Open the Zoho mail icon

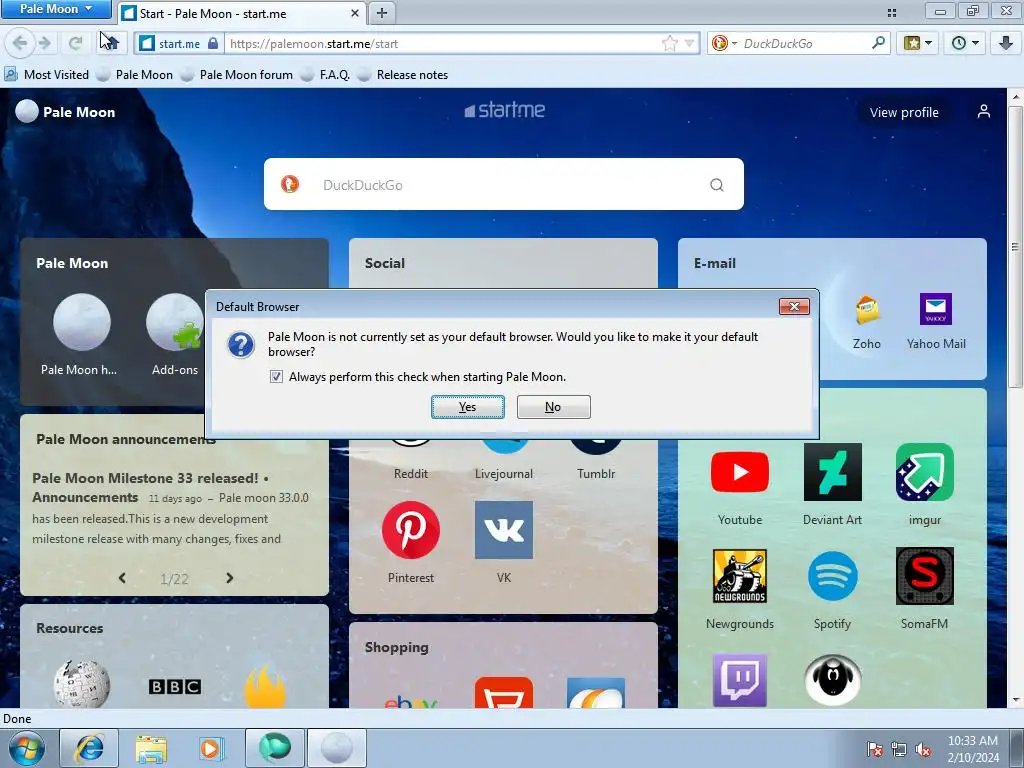click(867, 310)
